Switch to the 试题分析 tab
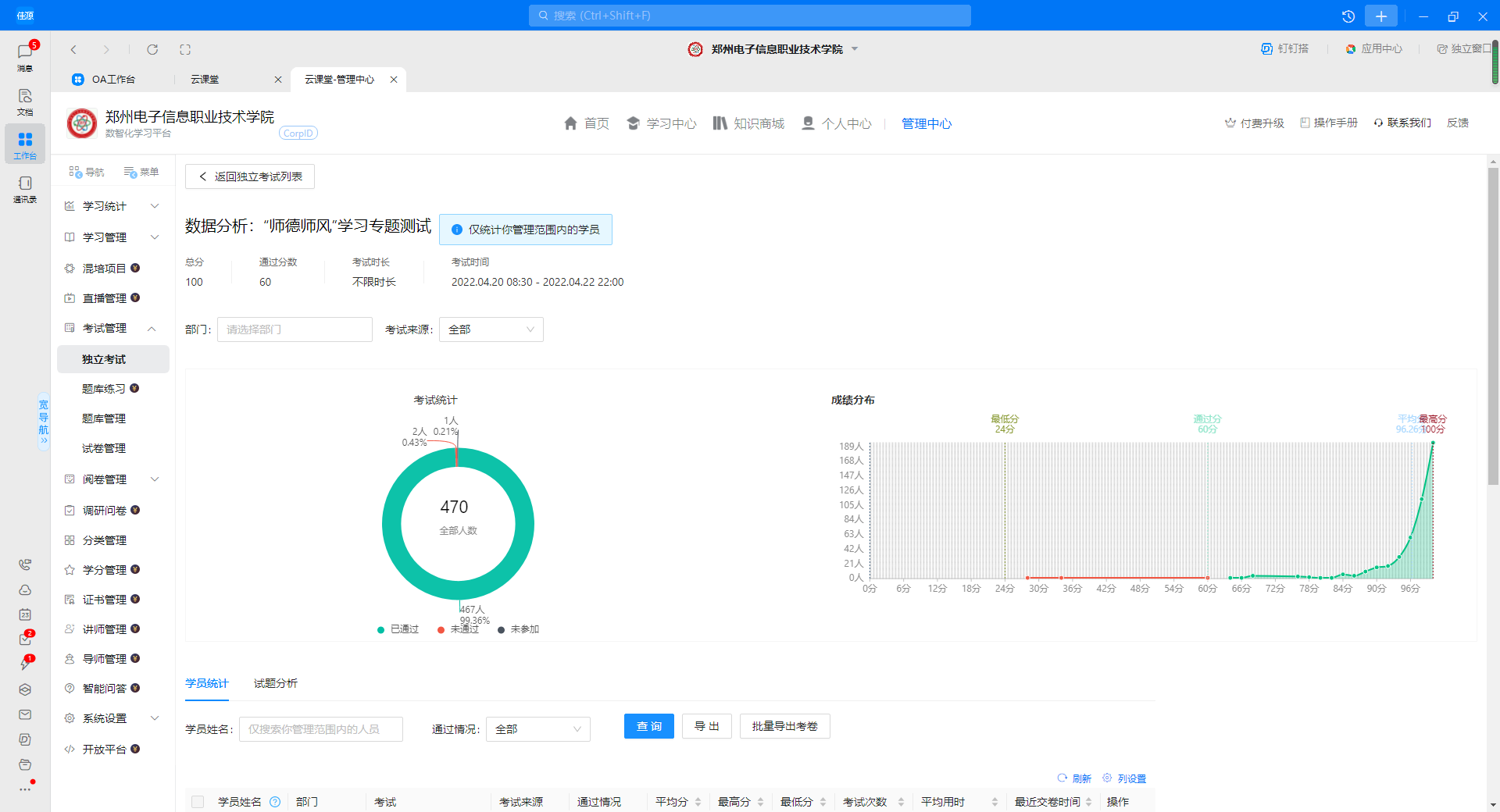Image resolution: width=1500 pixels, height=812 pixels. click(x=276, y=683)
